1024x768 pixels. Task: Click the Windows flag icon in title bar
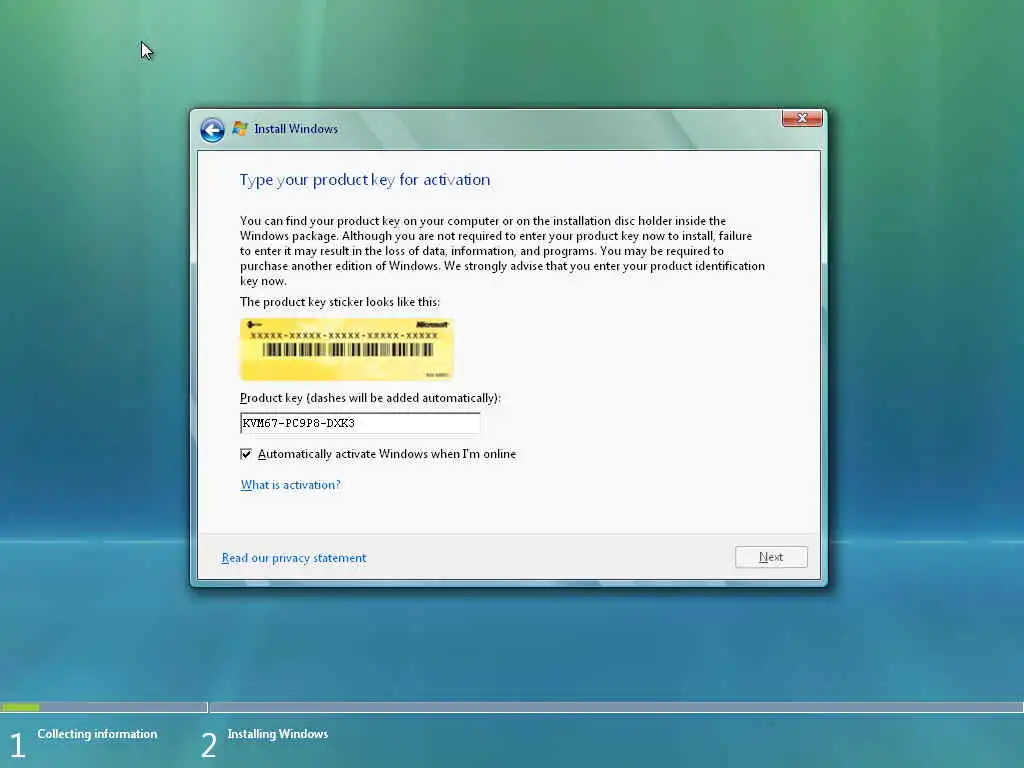click(240, 129)
